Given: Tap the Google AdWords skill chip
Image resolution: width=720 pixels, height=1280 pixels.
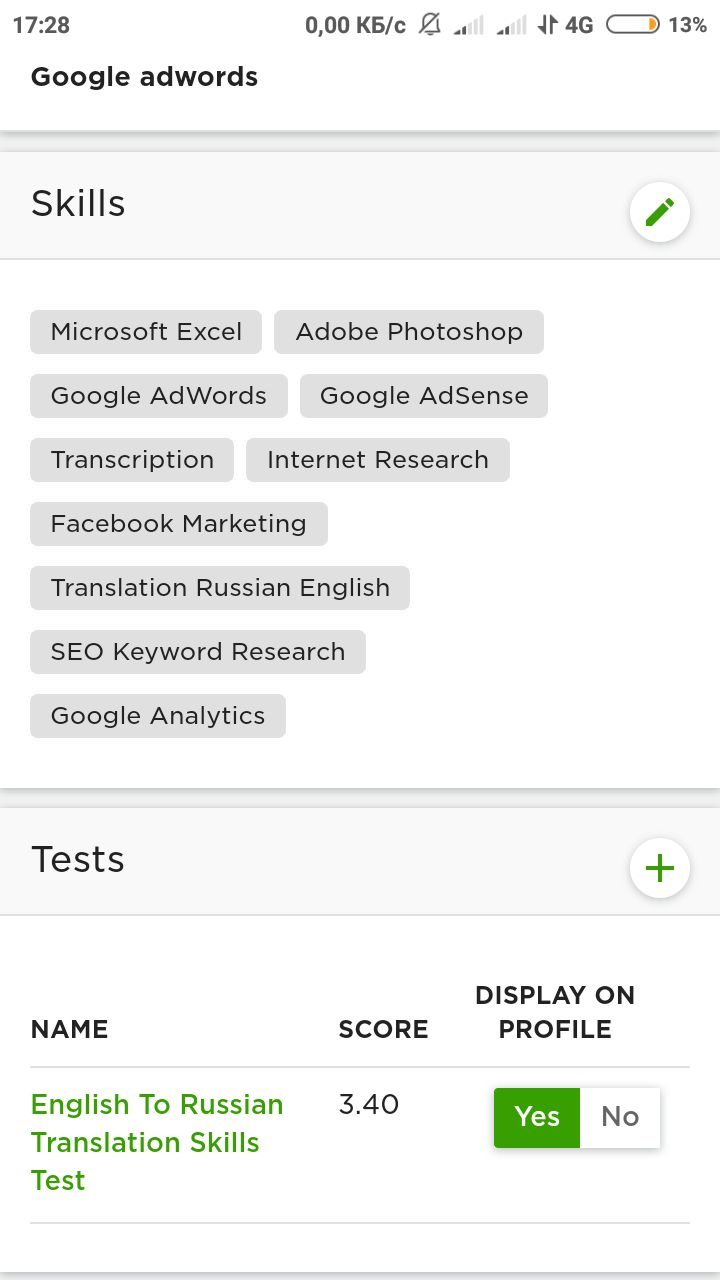Looking at the screenshot, I should pos(159,396).
